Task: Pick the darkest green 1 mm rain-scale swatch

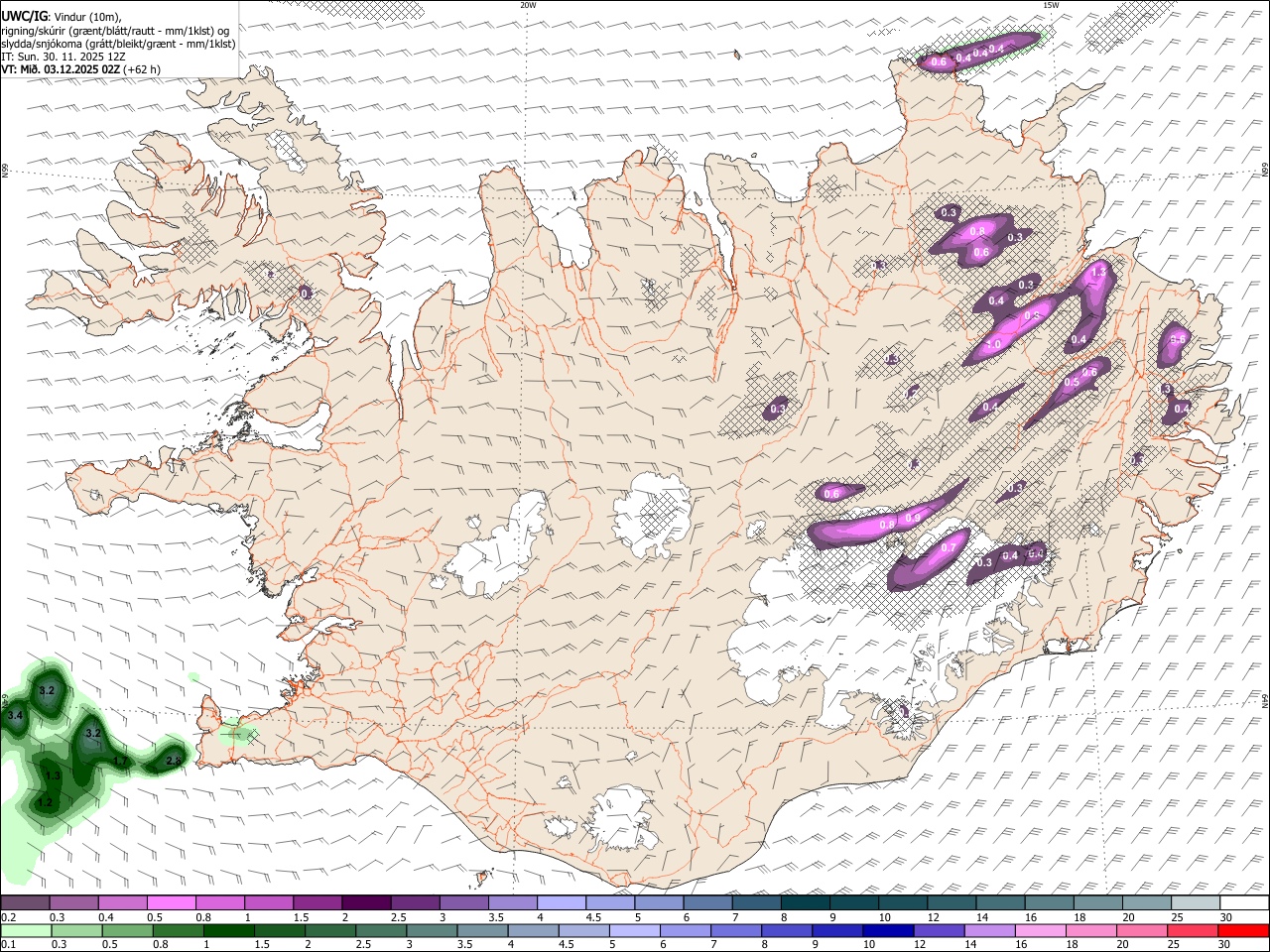Action: (x=229, y=930)
